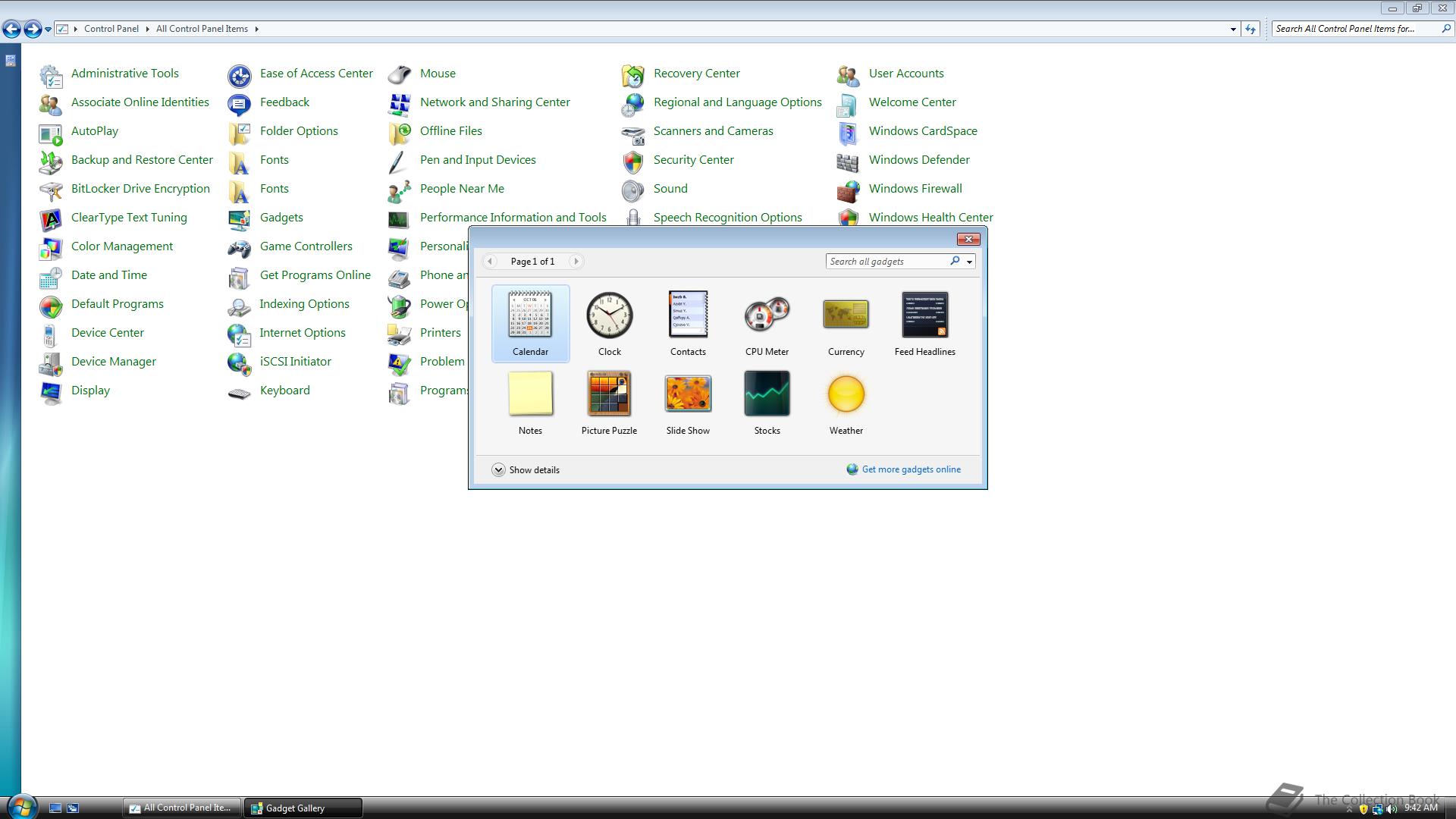Select the Stocks gadget icon
The width and height of the screenshot is (1456, 819).
click(767, 393)
